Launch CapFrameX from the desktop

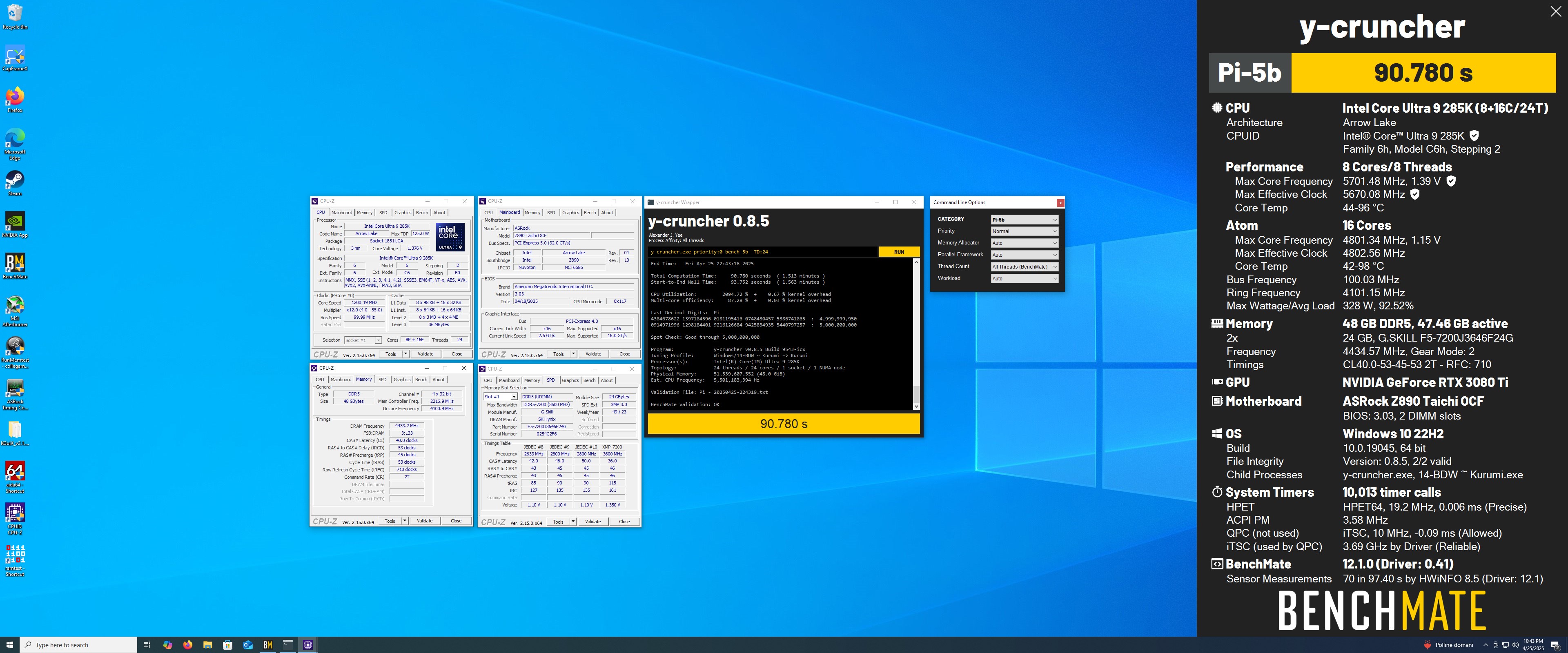[x=15, y=58]
